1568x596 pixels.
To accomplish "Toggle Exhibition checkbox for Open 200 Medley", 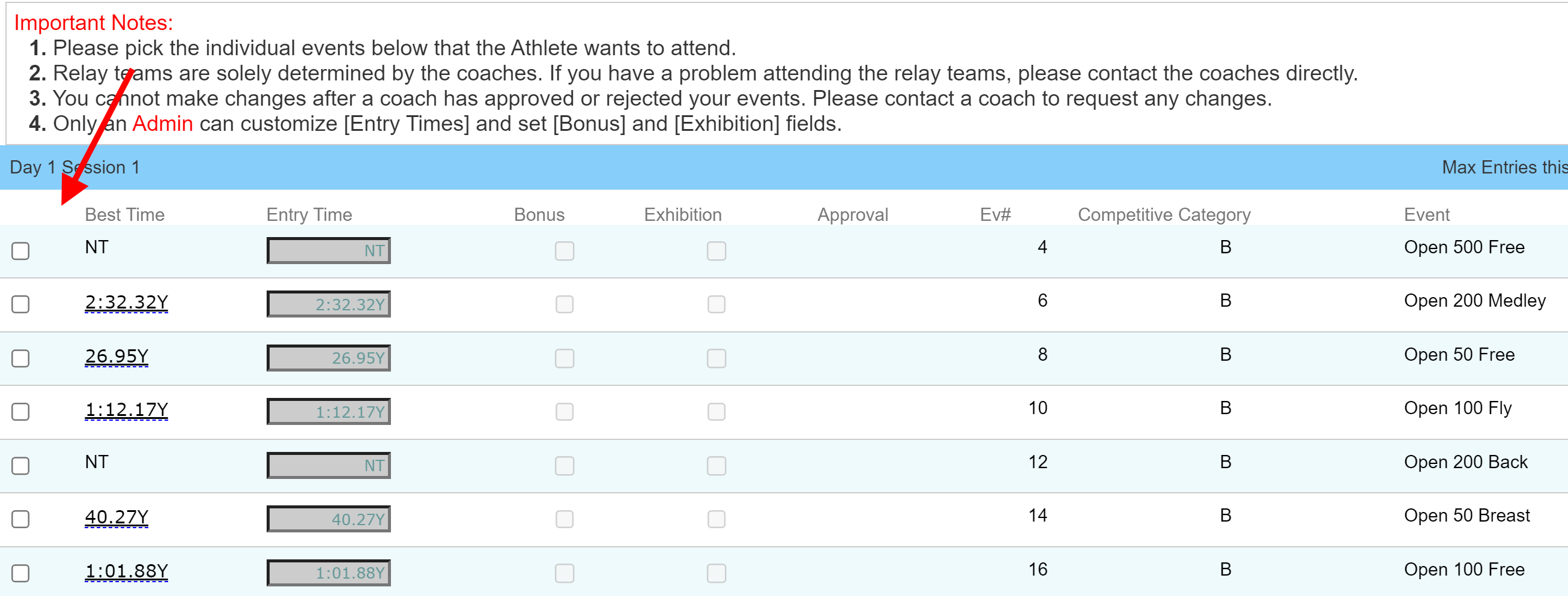I will [x=716, y=304].
